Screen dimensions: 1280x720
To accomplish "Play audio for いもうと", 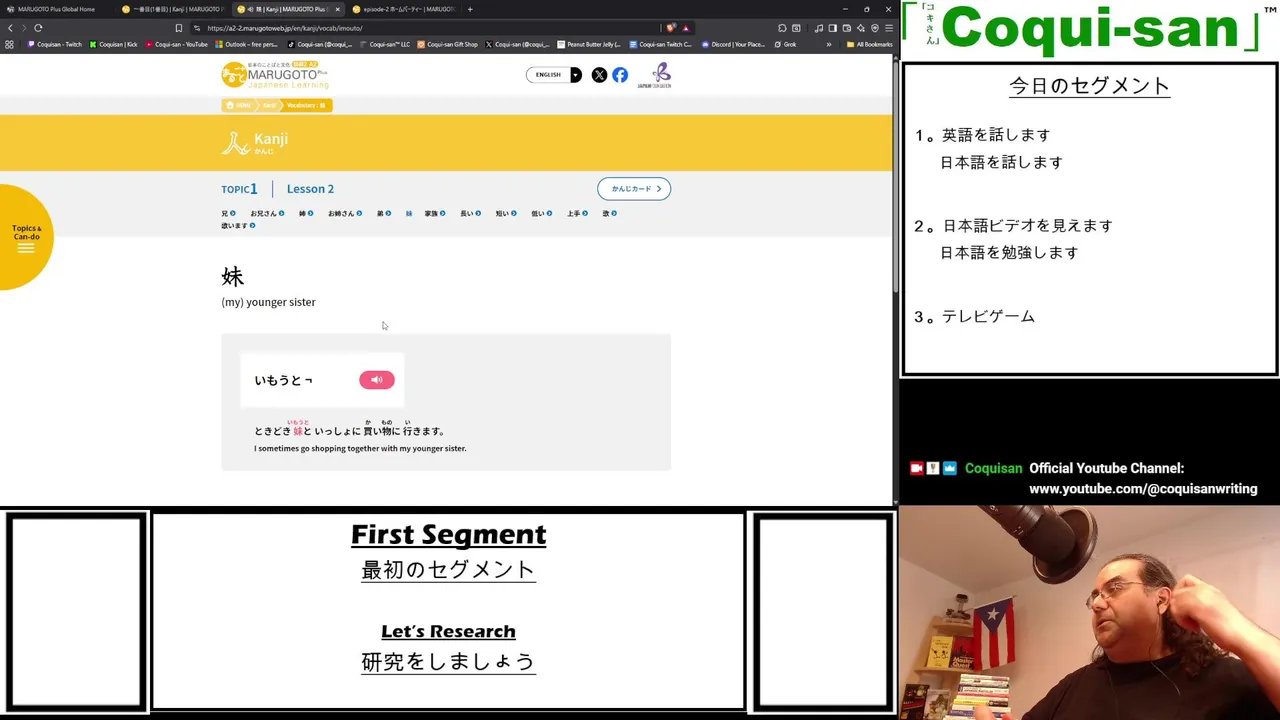I will [x=377, y=380].
